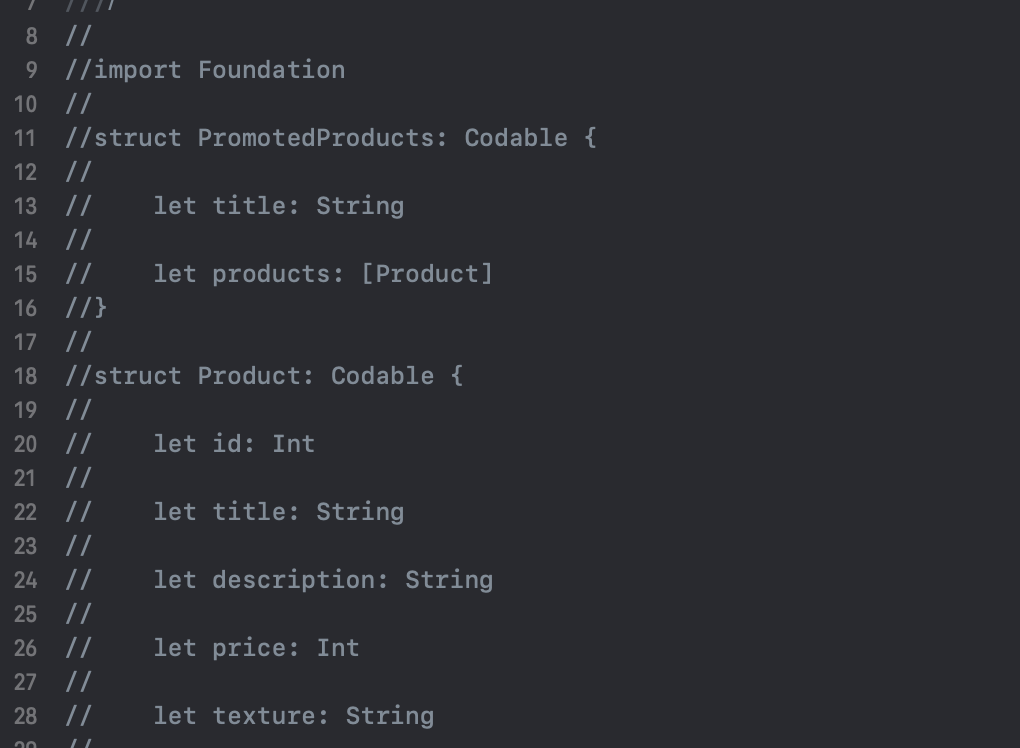Click line number 9 in the gutter

coord(31,70)
